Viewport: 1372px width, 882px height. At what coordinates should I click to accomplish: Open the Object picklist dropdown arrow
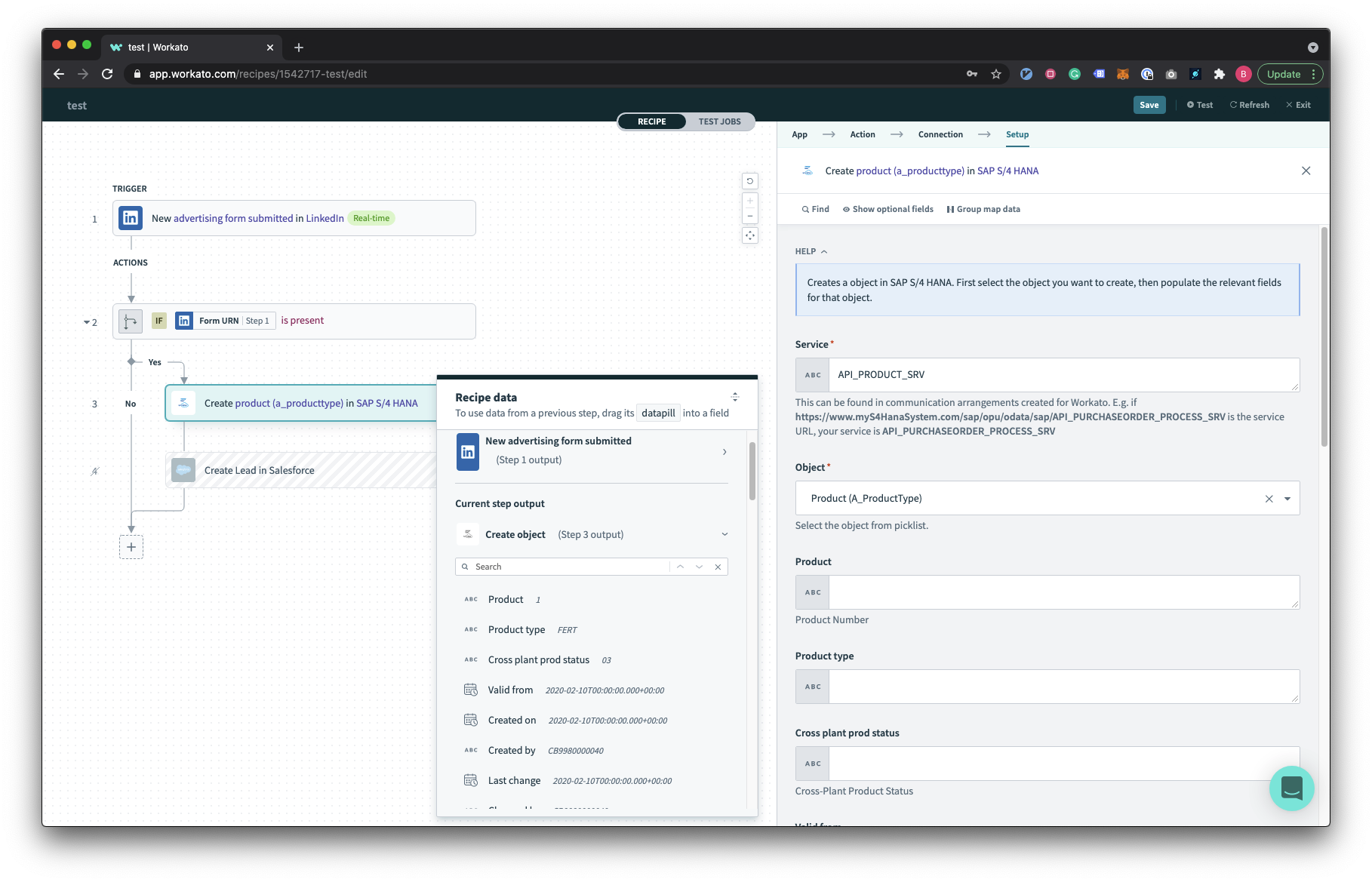(x=1287, y=499)
